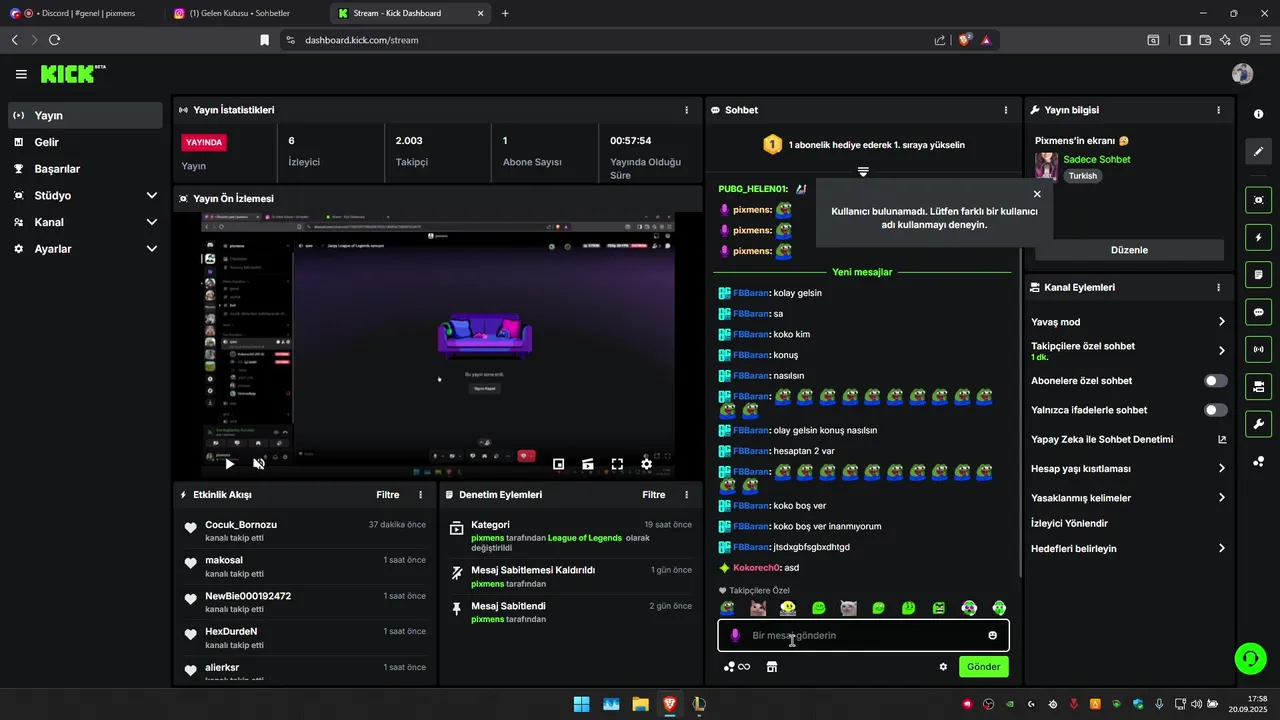Image resolution: width=1280 pixels, height=720 pixels.
Task: Select the pencil edit icon in right rail
Action: [x=1258, y=152]
